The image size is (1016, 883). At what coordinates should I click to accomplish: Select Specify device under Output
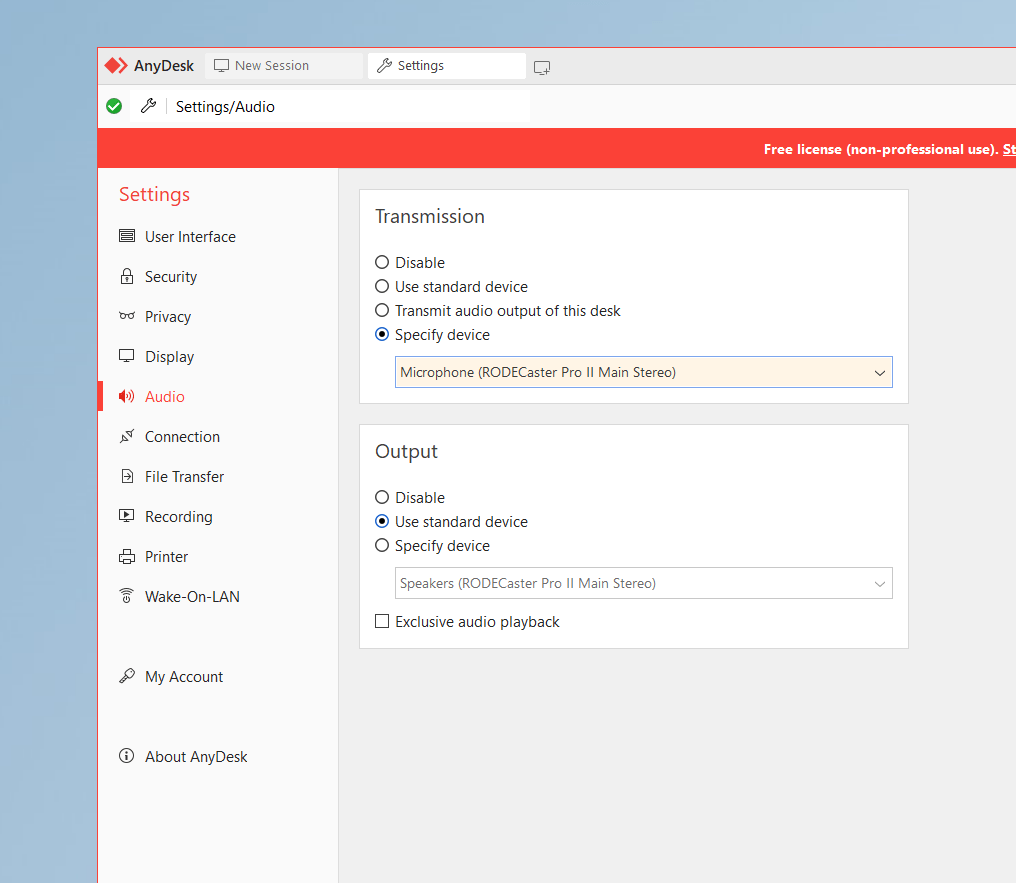click(x=382, y=545)
